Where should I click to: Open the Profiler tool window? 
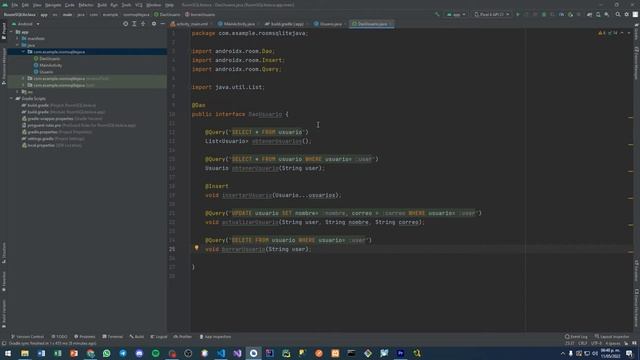point(182,337)
